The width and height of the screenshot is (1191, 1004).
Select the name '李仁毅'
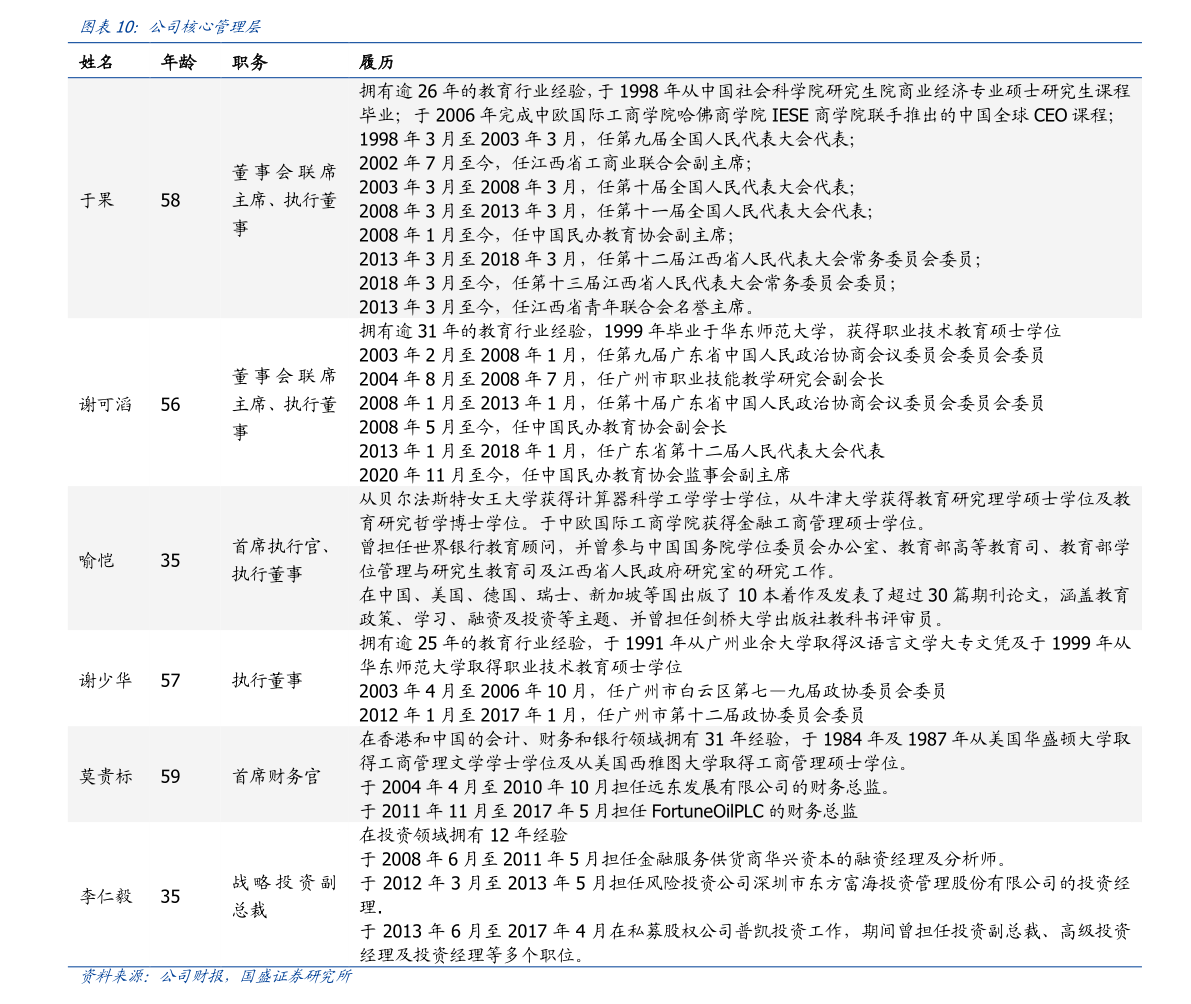pyautogui.click(x=106, y=896)
